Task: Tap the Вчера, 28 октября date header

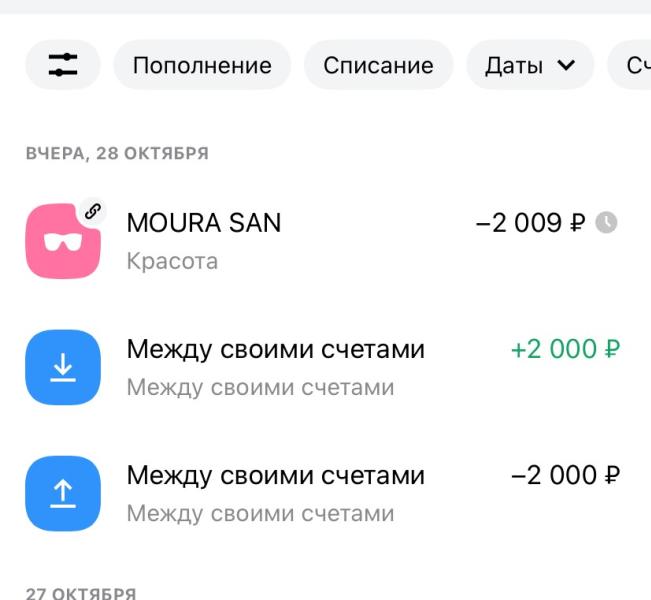Action: (117, 153)
